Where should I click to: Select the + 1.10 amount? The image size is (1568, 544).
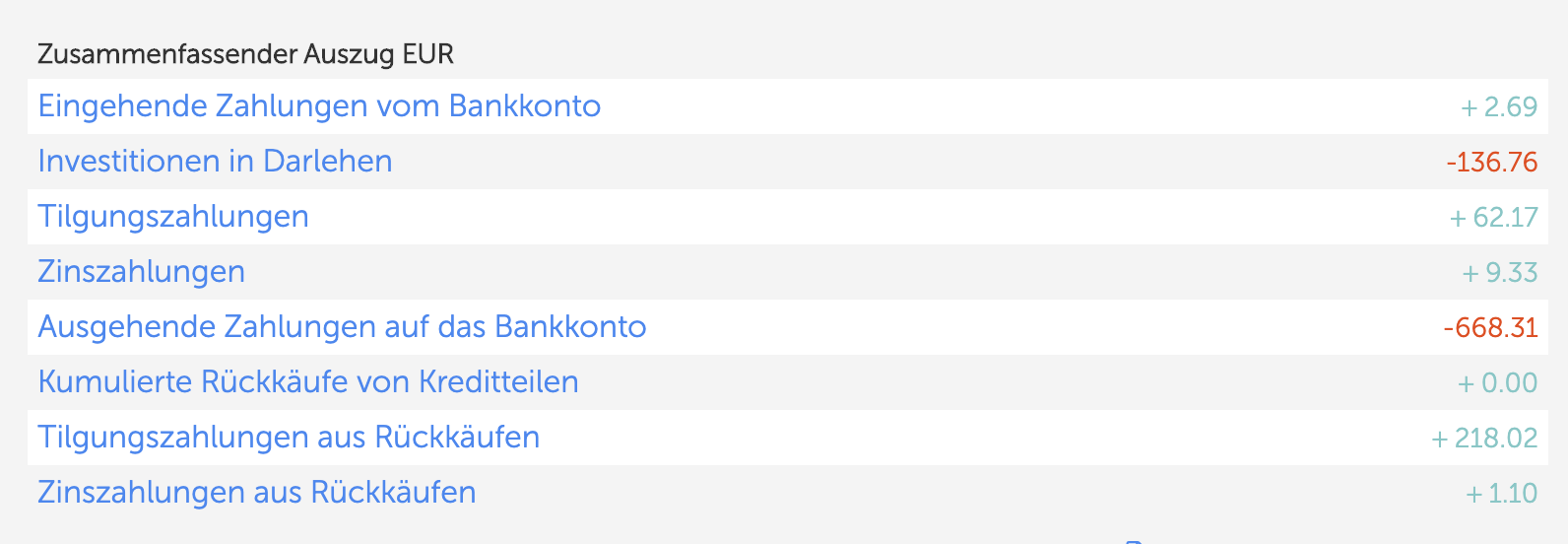point(1502,494)
